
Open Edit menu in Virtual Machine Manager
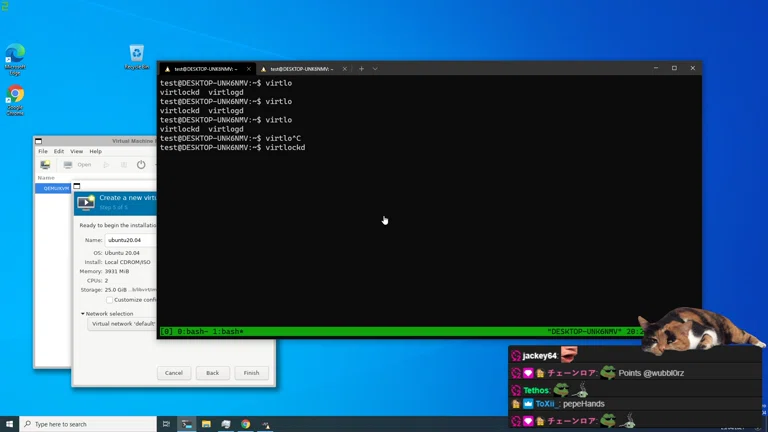coord(59,151)
